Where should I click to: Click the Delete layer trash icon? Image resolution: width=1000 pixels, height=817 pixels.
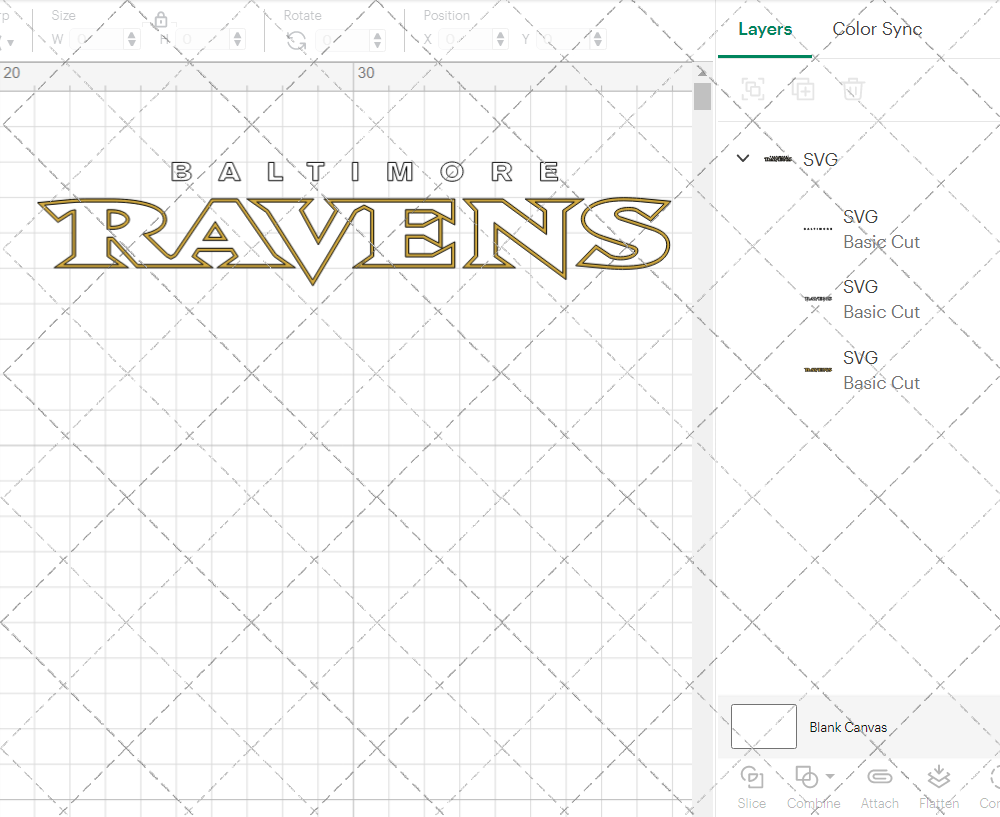point(853,89)
